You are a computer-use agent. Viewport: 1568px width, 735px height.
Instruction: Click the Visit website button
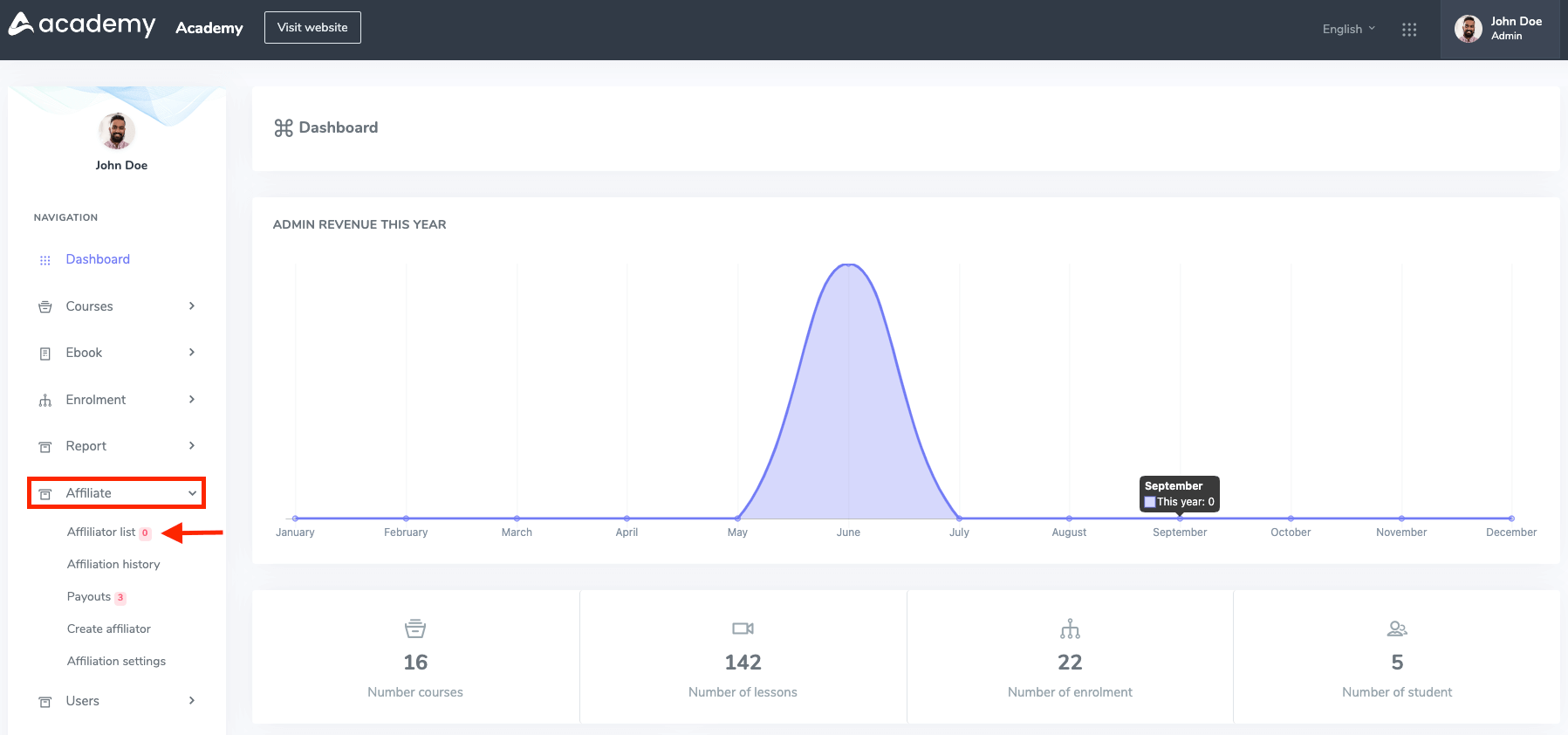coord(312,27)
